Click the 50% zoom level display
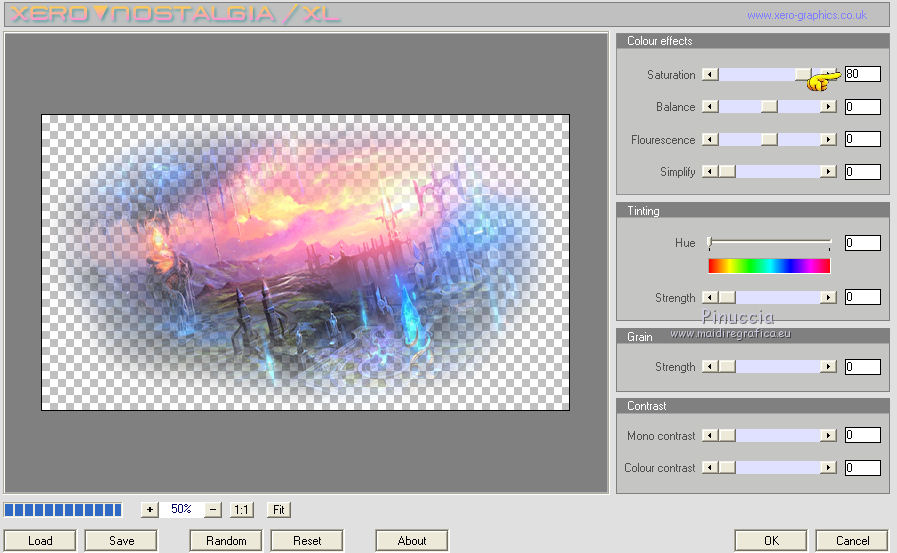The height and width of the screenshot is (553, 897). [181, 509]
